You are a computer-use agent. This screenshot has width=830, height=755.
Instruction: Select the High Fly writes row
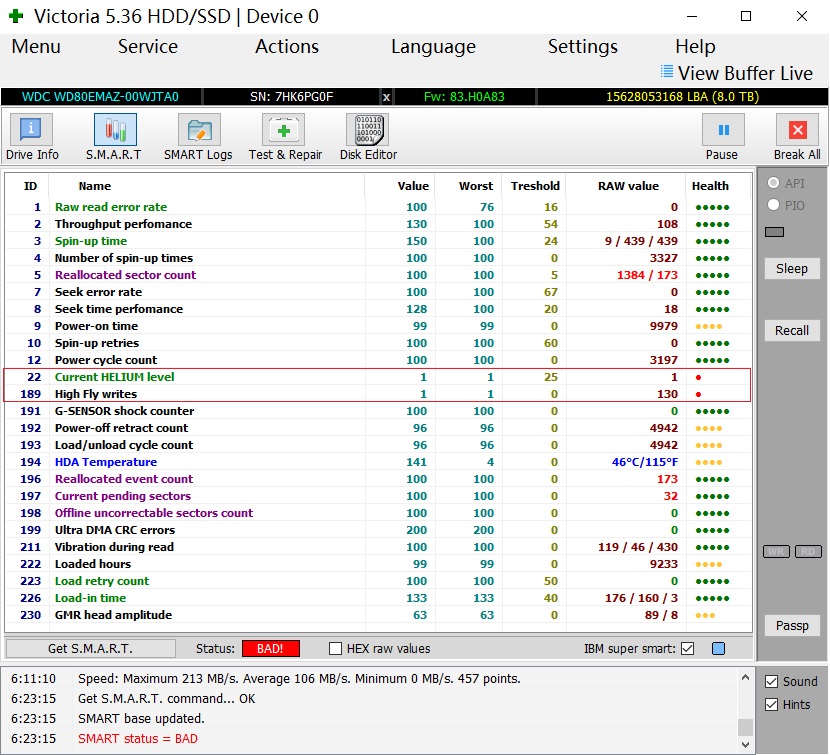coord(378,394)
